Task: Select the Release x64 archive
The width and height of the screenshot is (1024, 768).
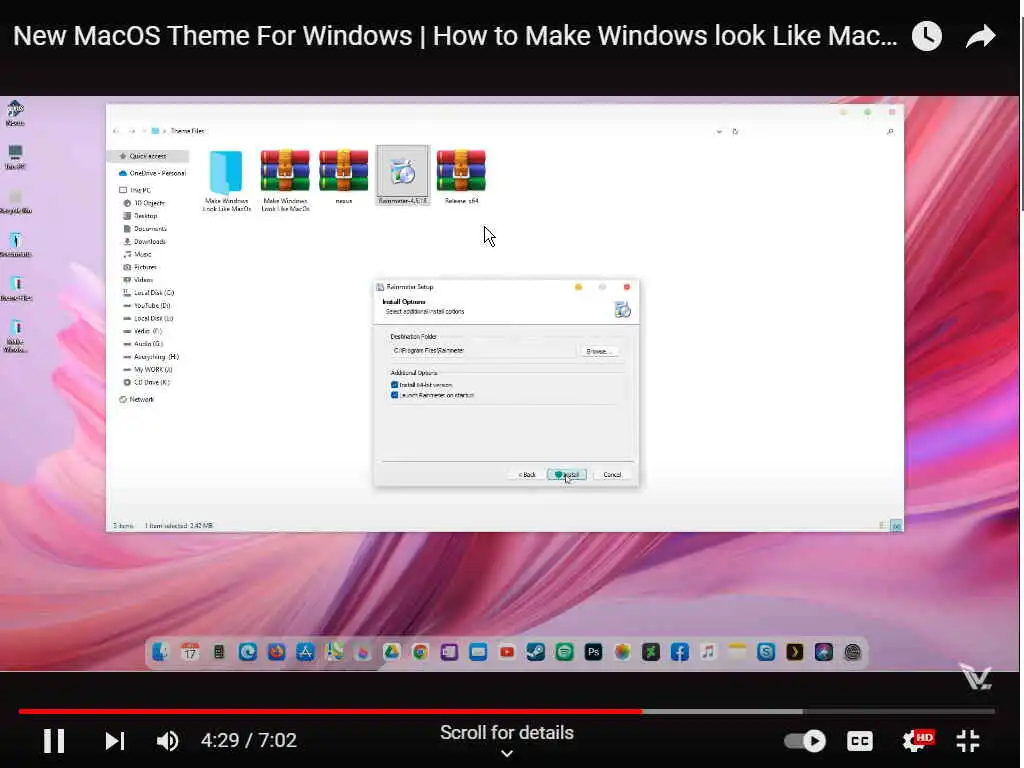Action: click(461, 176)
